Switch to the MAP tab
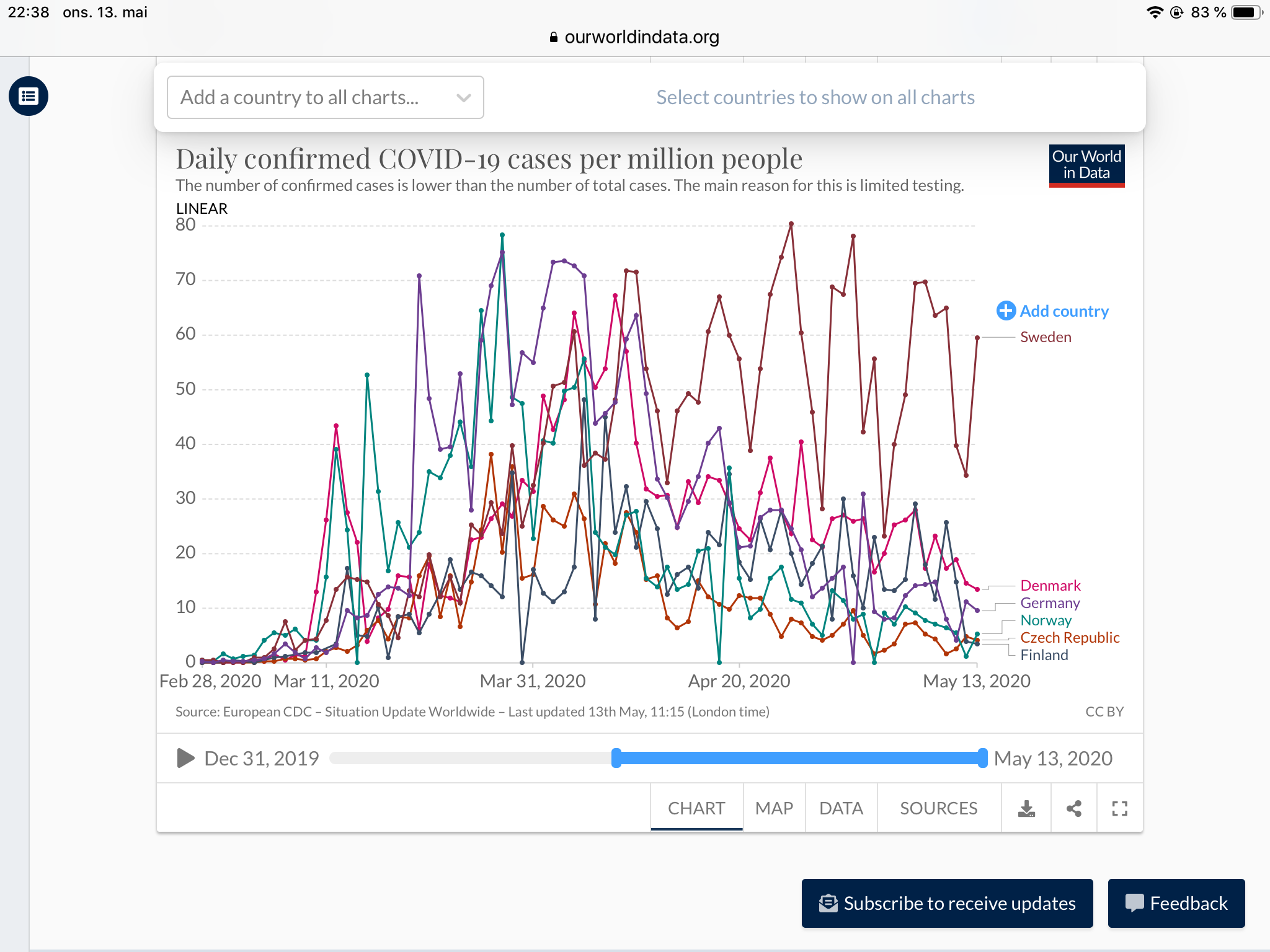The image size is (1270, 952). 774,808
